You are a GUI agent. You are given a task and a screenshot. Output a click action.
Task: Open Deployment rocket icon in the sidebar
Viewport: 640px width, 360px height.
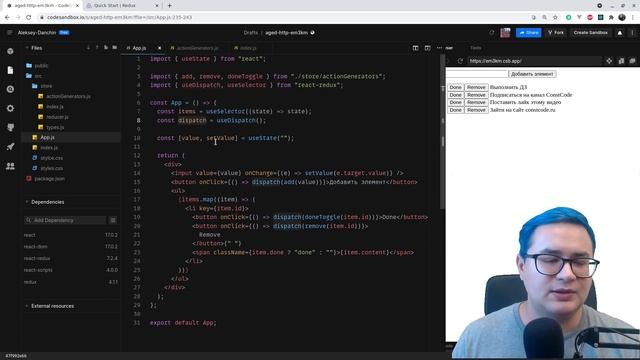10,147
